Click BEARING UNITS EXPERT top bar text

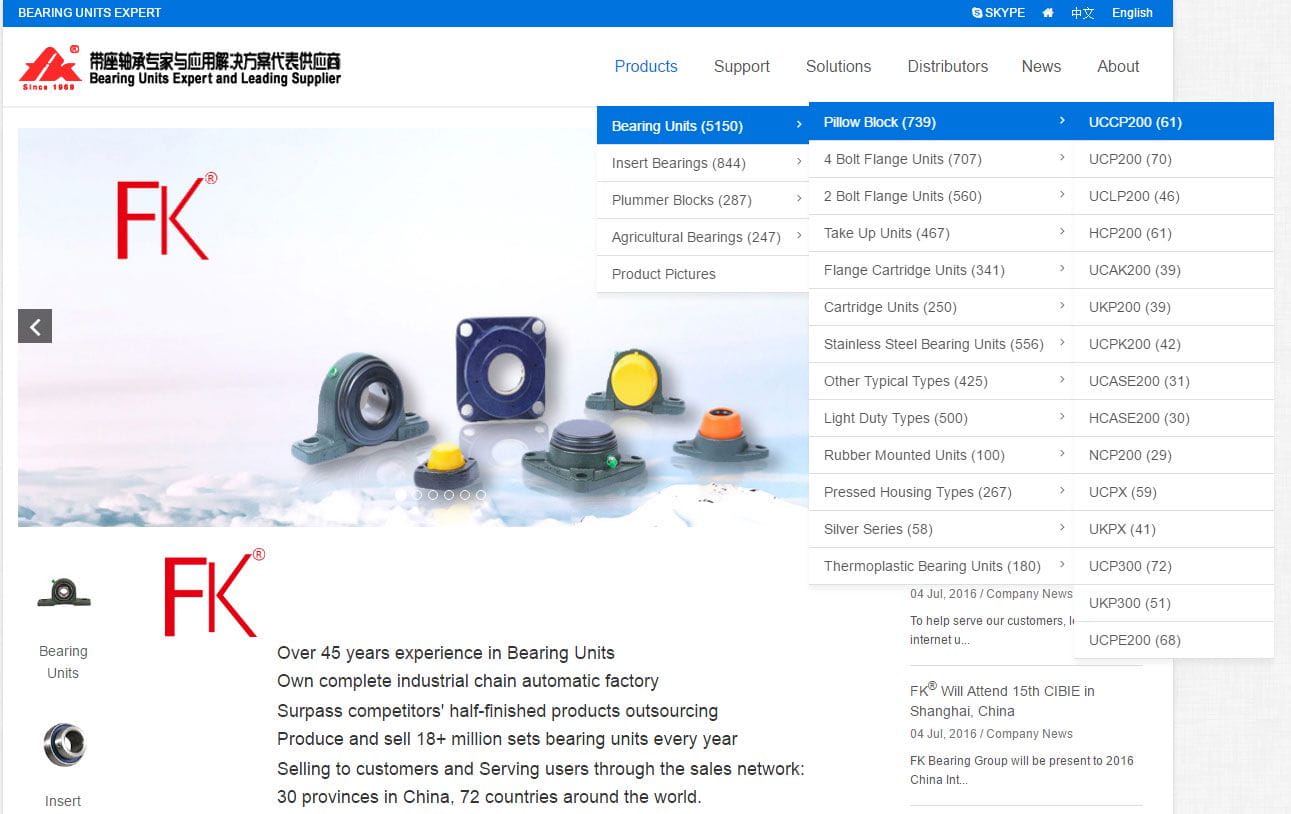[90, 13]
